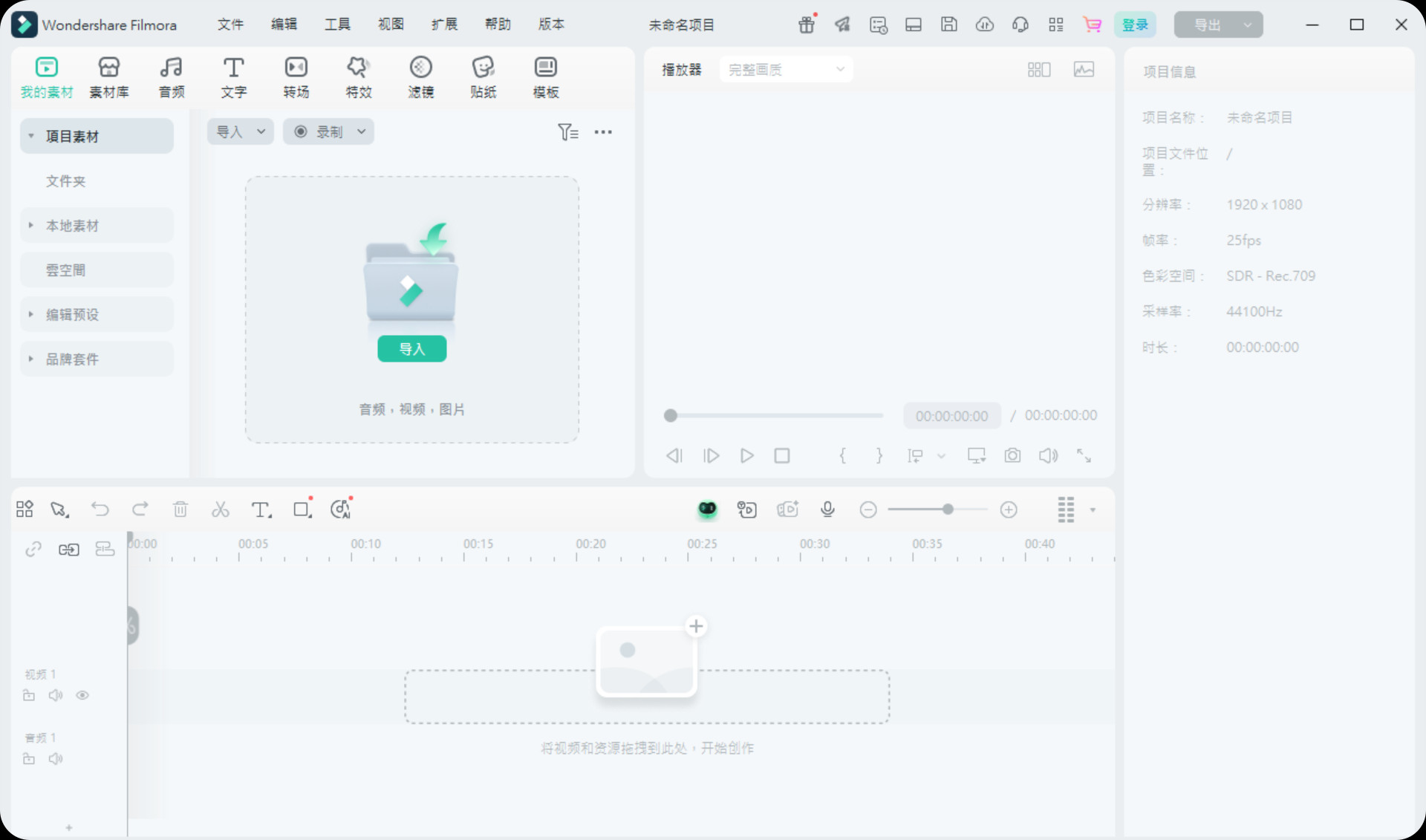
Task: Zoom out the timeline with minus
Action: [868, 509]
